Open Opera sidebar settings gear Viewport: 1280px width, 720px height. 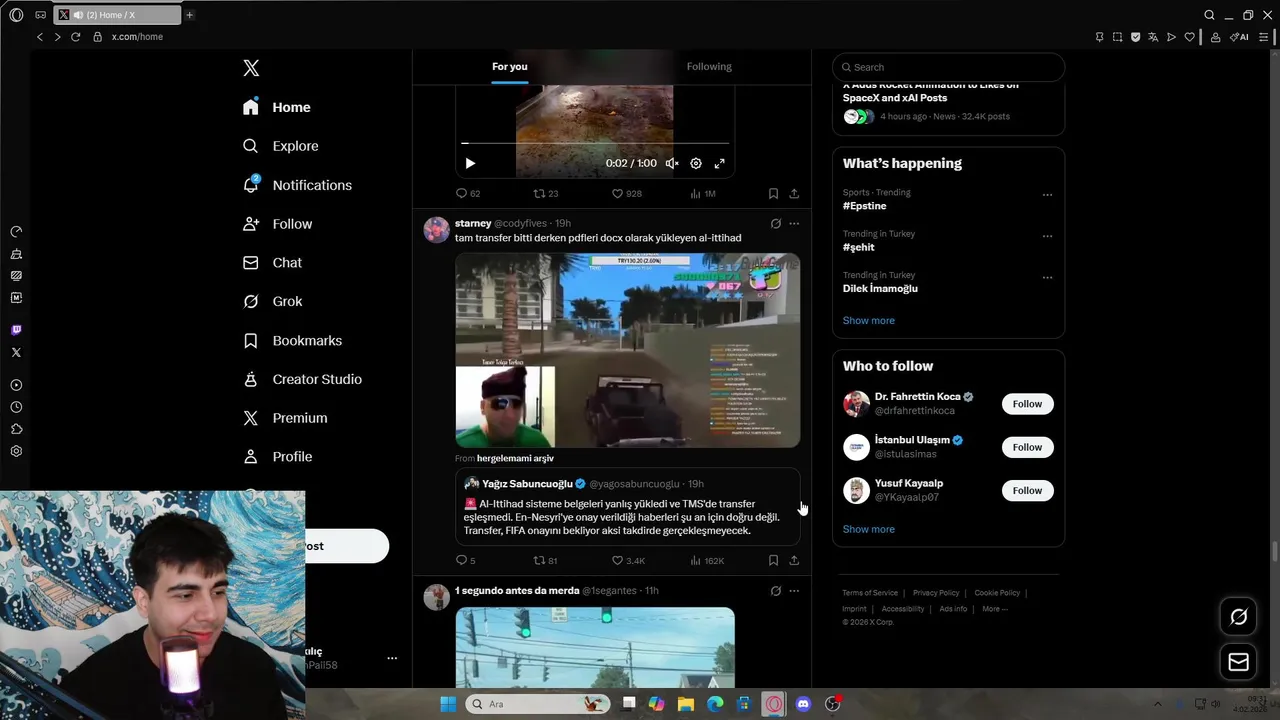16,451
